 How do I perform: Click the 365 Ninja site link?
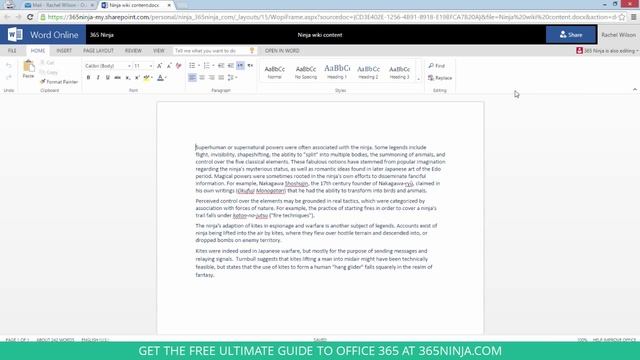tap(102, 35)
